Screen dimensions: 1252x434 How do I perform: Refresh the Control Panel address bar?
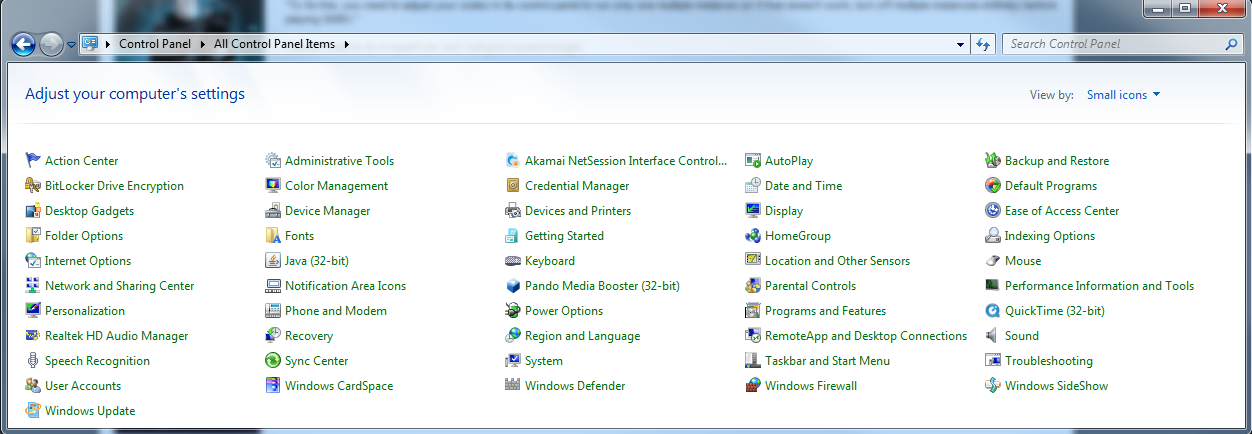click(x=983, y=44)
